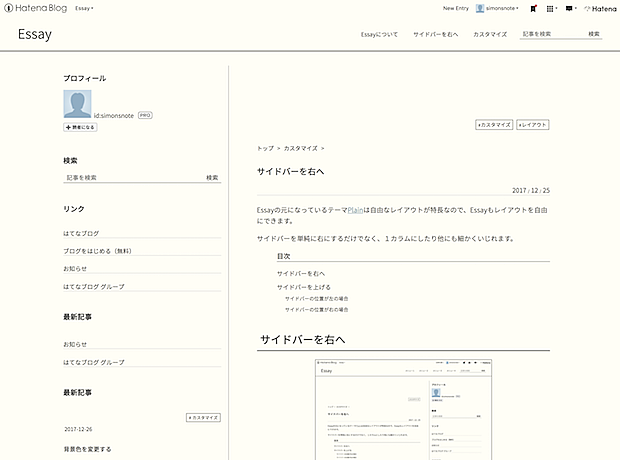This screenshot has width=620, height=460.
Task: Click the New Entry link
Action: click(455, 8)
